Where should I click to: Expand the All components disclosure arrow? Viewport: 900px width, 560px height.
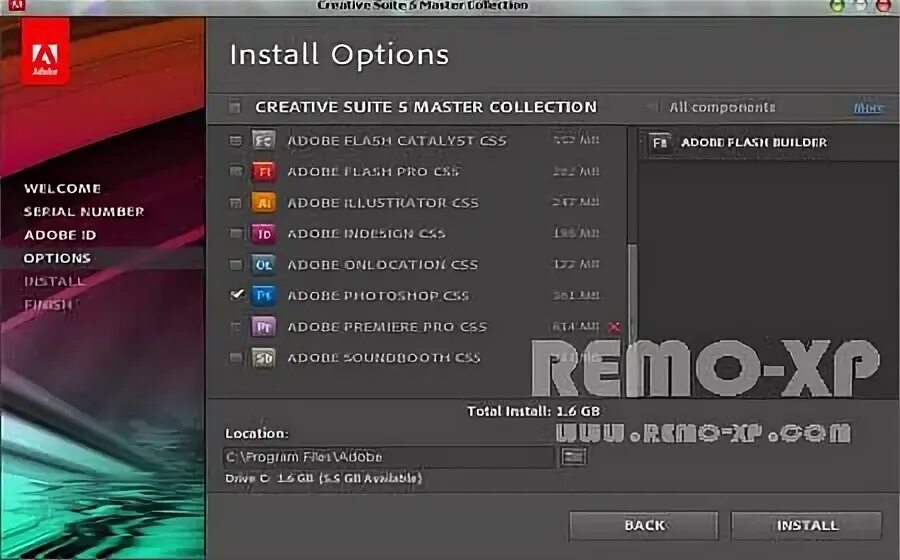(x=651, y=107)
